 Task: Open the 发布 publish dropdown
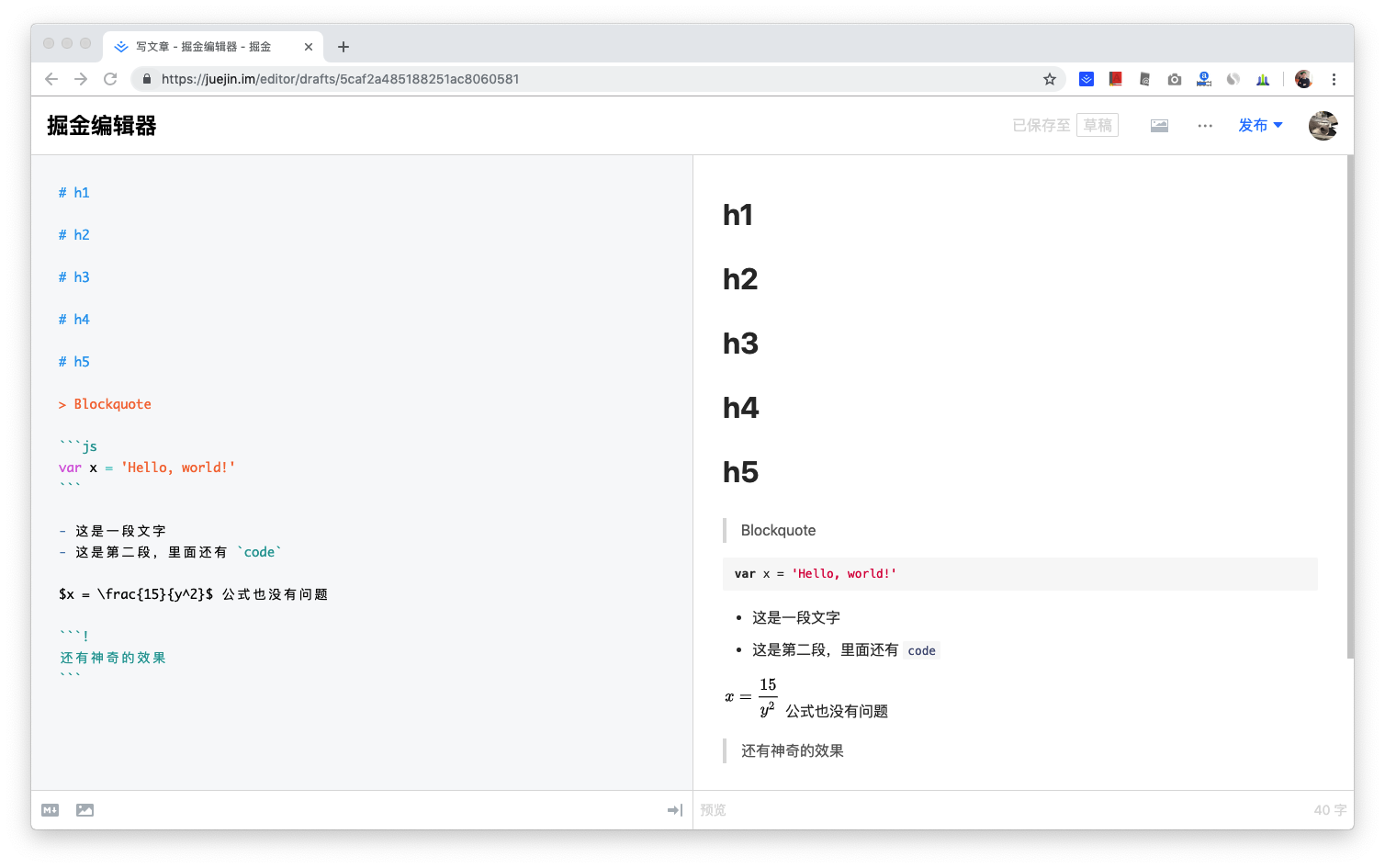click(x=1260, y=125)
